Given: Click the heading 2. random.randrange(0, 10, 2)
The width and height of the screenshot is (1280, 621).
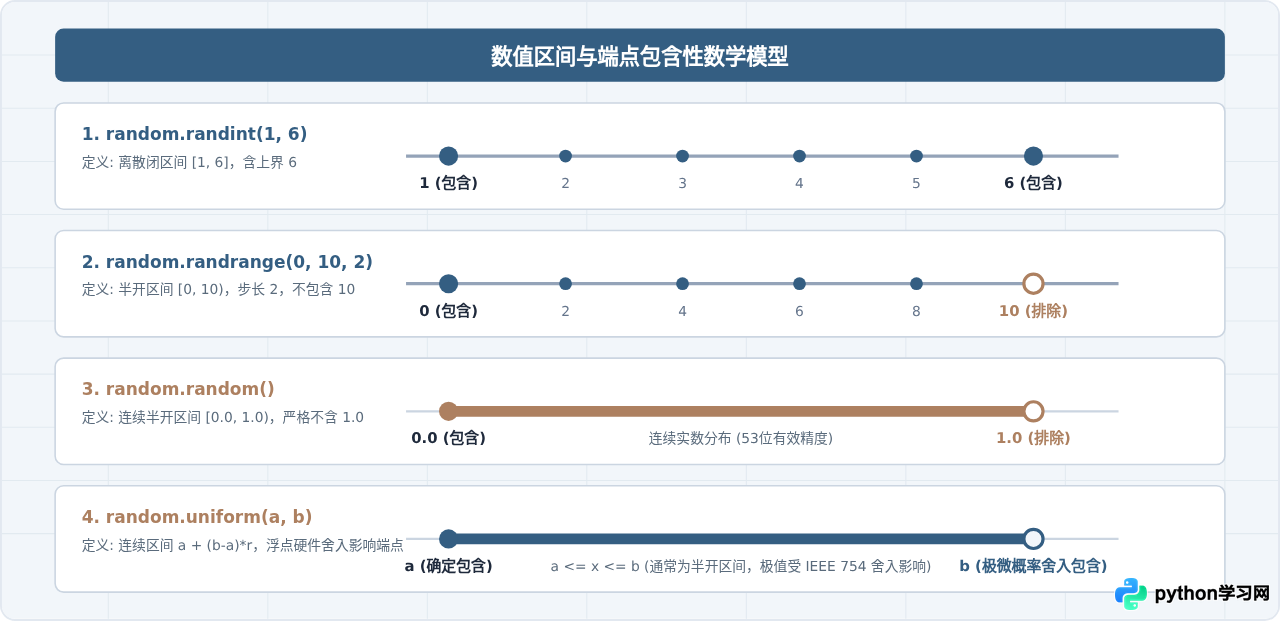Looking at the screenshot, I should pyautogui.click(x=227, y=262).
